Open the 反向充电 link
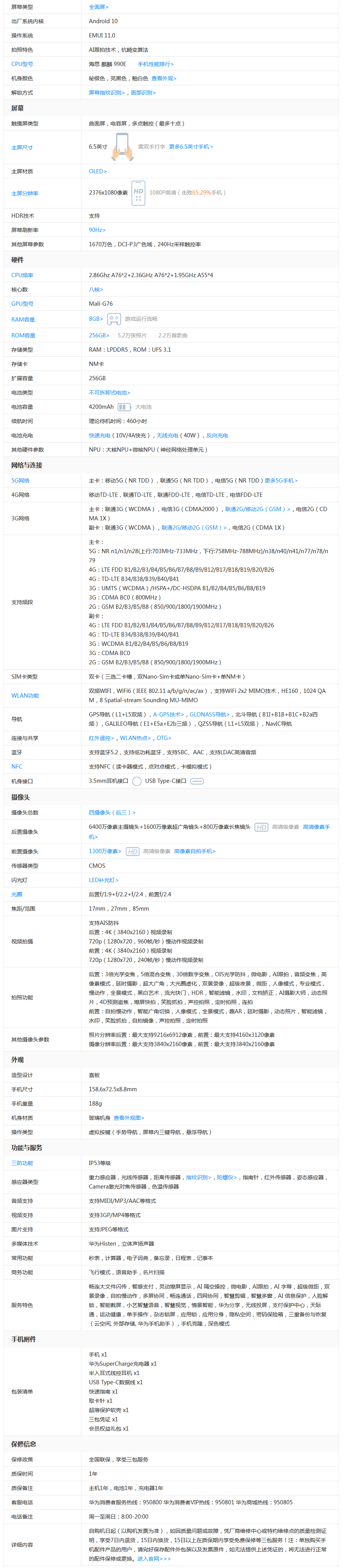The width and height of the screenshot is (349, 1568). (x=217, y=435)
